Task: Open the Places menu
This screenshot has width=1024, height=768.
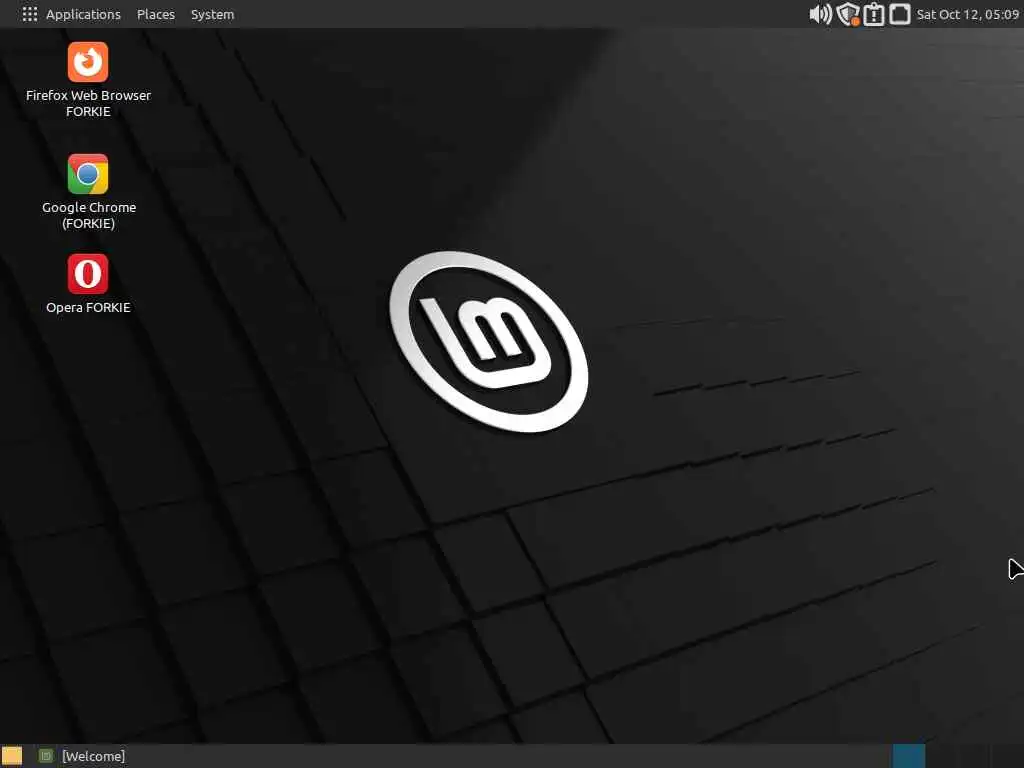Action: pos(155,14)
